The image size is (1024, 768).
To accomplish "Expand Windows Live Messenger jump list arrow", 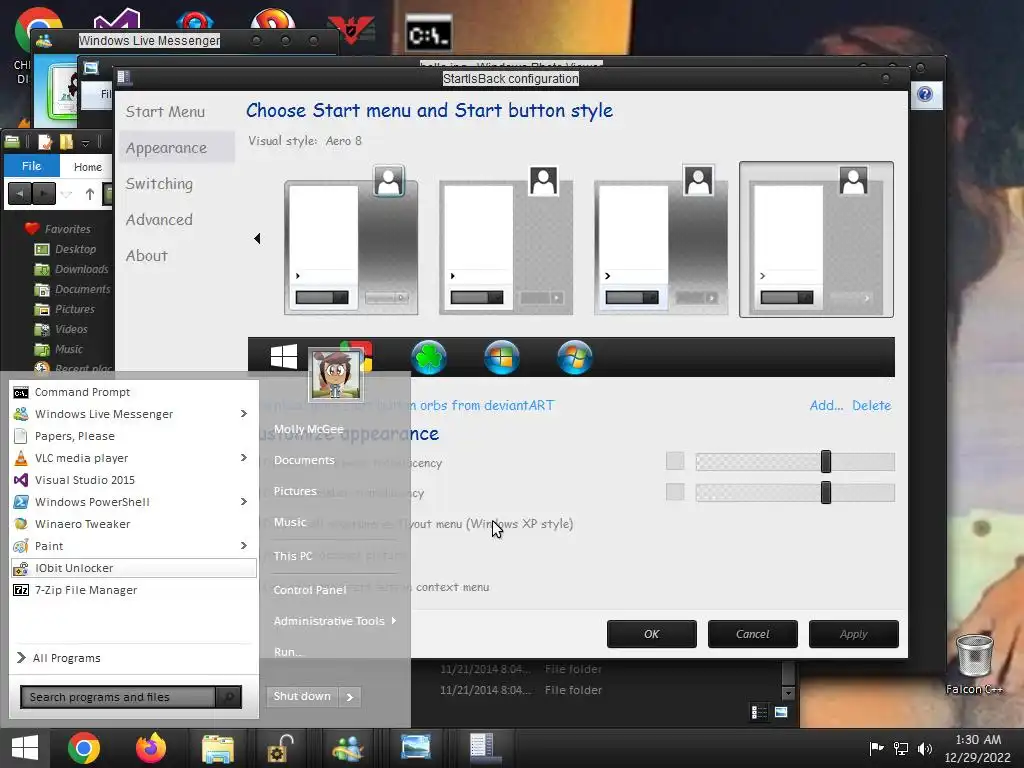I will pos(244,413).
